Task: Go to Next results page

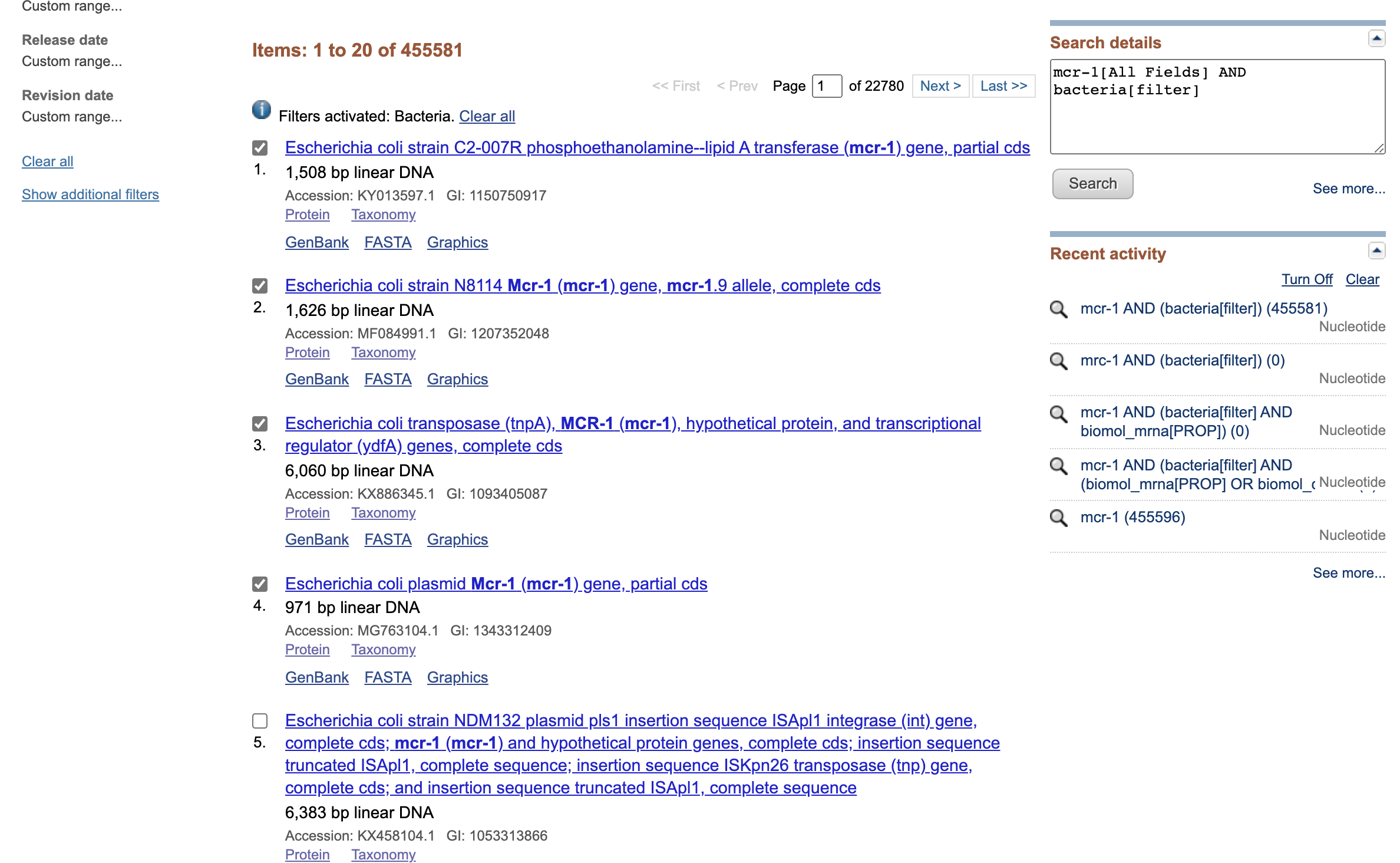Action: [x=940, y=86]
